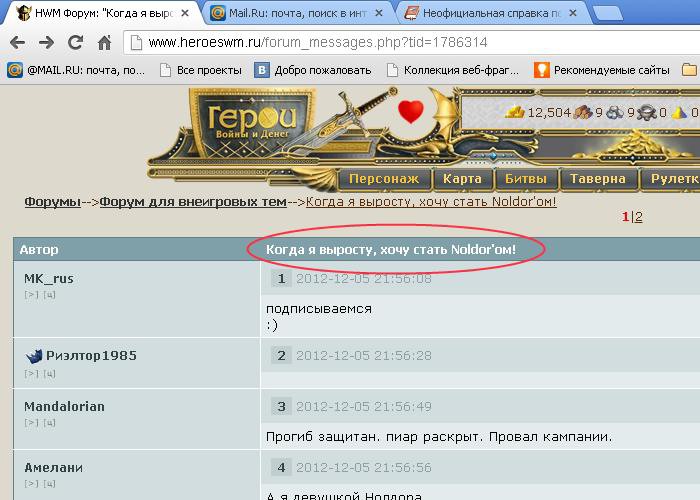Close the HWM Форум tab
The height and width of the screenshot is (500, 700).
pyautogui.click(x=185, y=13)
